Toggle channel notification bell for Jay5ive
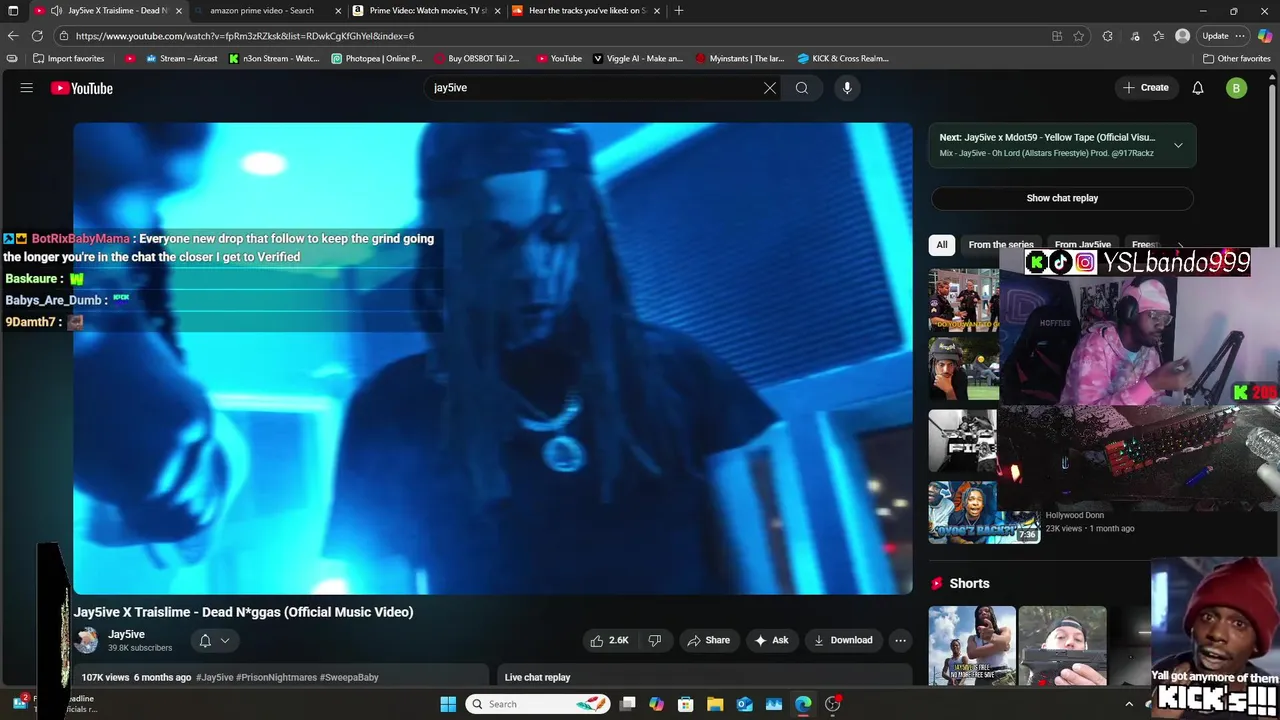The height and width of the screenshot is (720, 1280). 205,640
